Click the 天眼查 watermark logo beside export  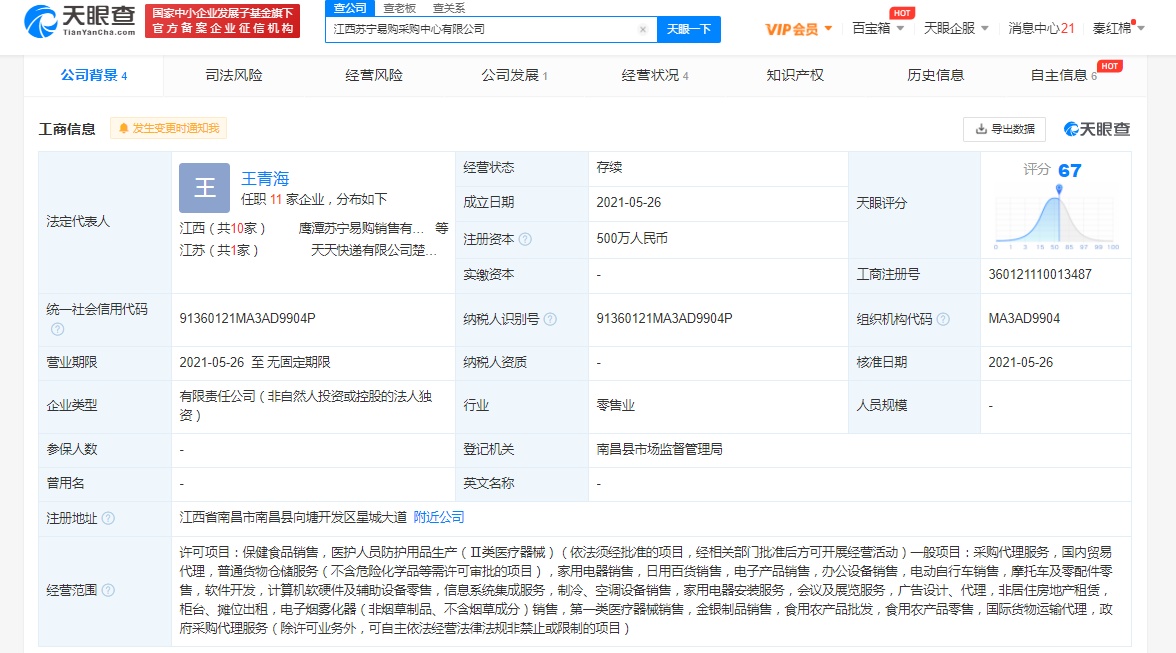(1096, 129)
